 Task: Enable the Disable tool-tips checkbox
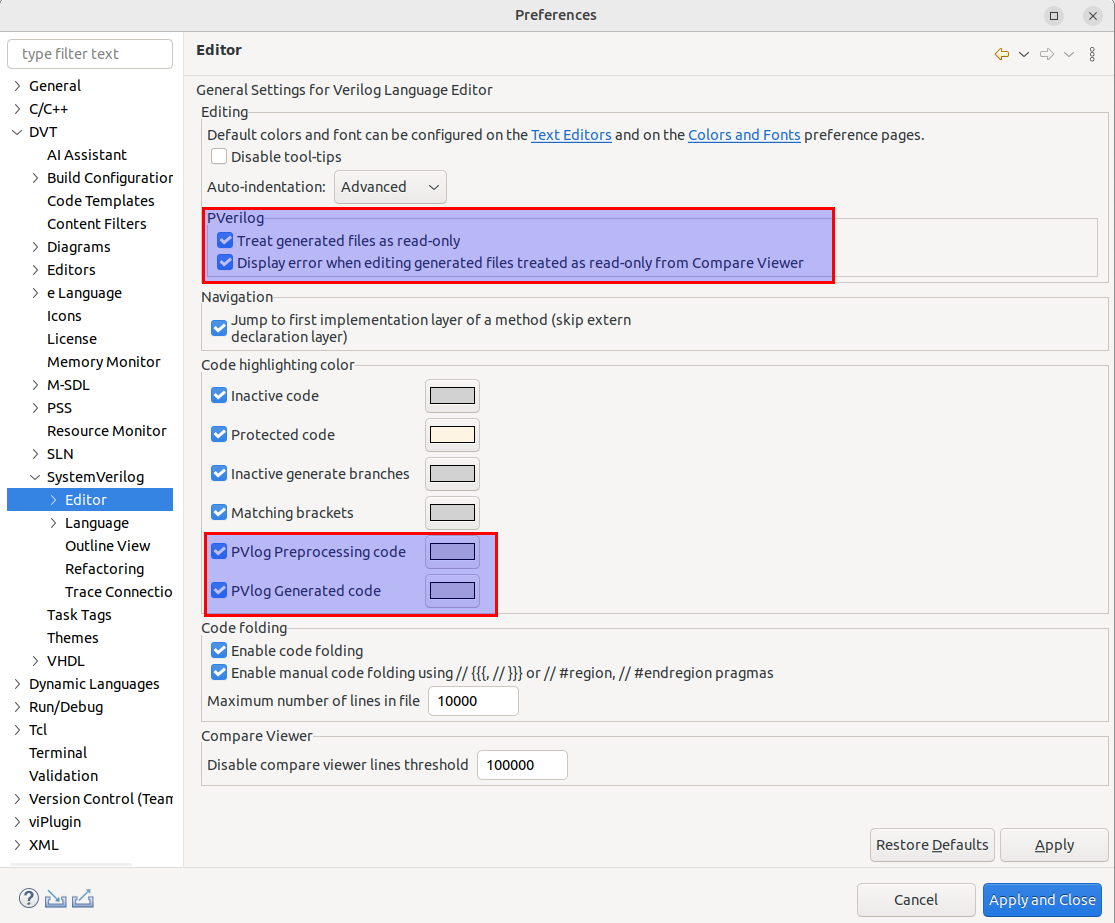[218, 156]
